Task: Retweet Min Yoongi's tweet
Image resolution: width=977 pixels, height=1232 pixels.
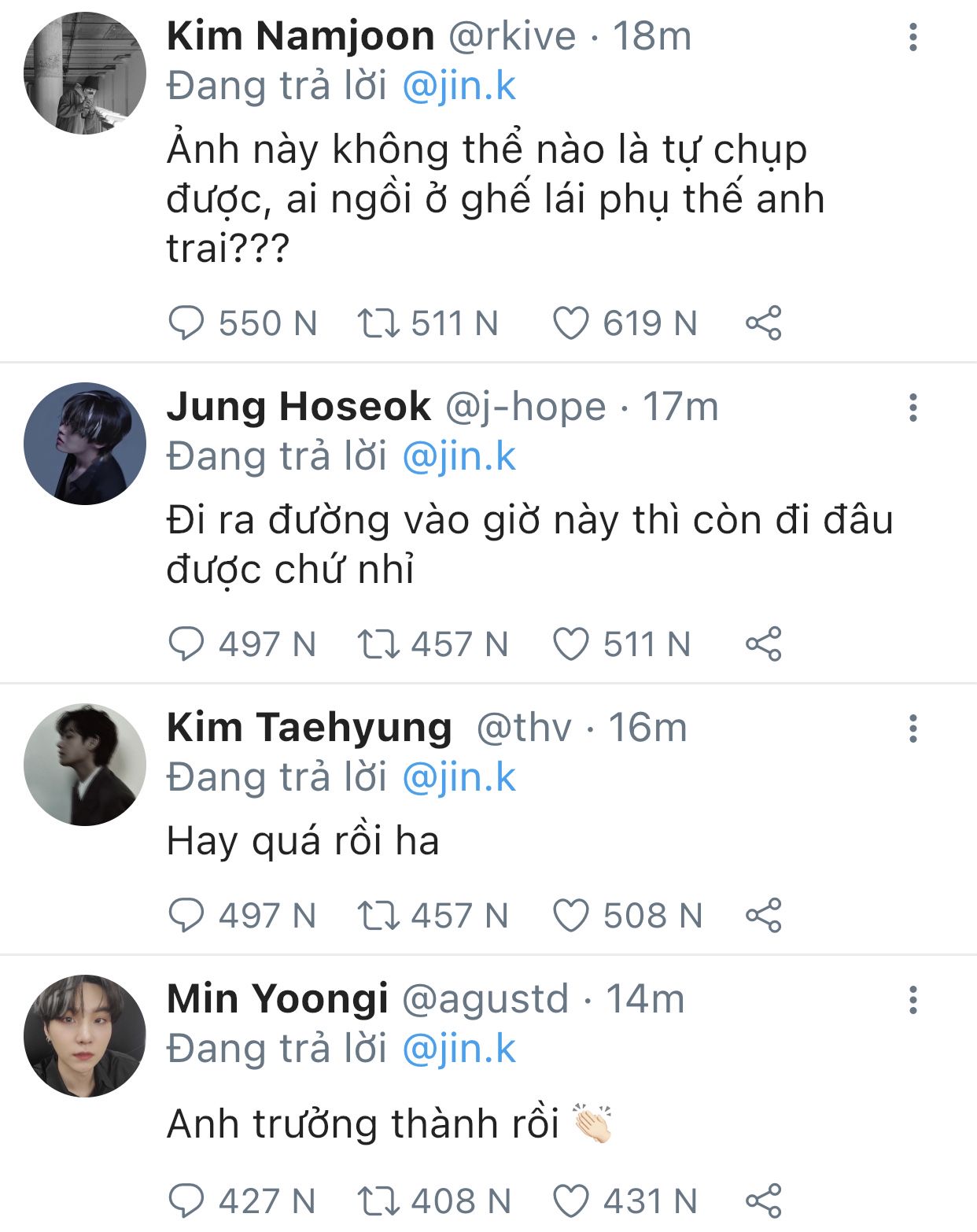Action: coord(379,1201)
